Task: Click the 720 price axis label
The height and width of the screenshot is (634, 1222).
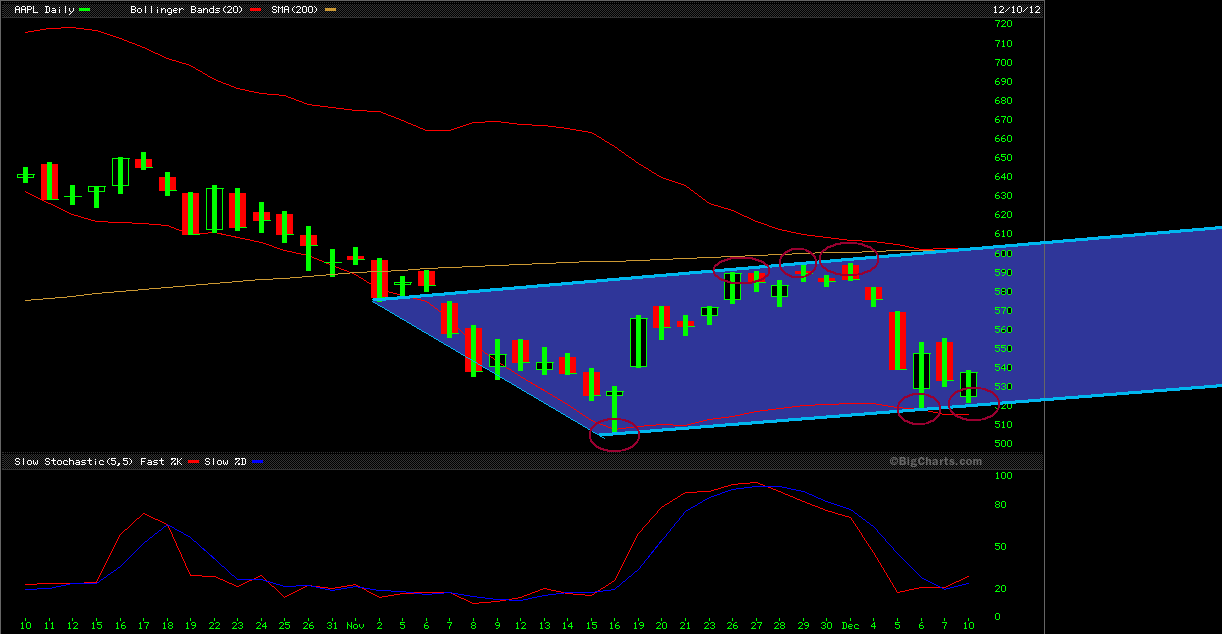Action: point(1003,24)
